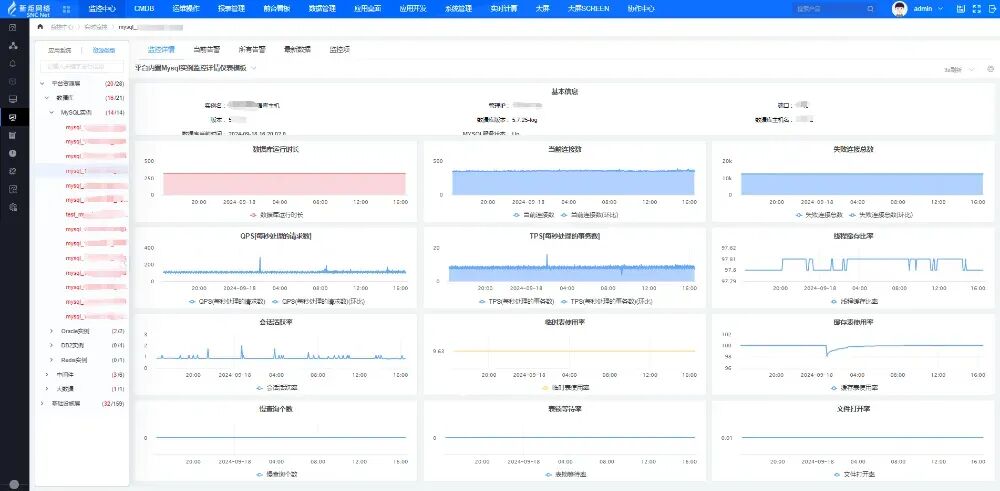Expand the DB2实例 (0/4) node
1000x491 pixels.
click(52, 345)
